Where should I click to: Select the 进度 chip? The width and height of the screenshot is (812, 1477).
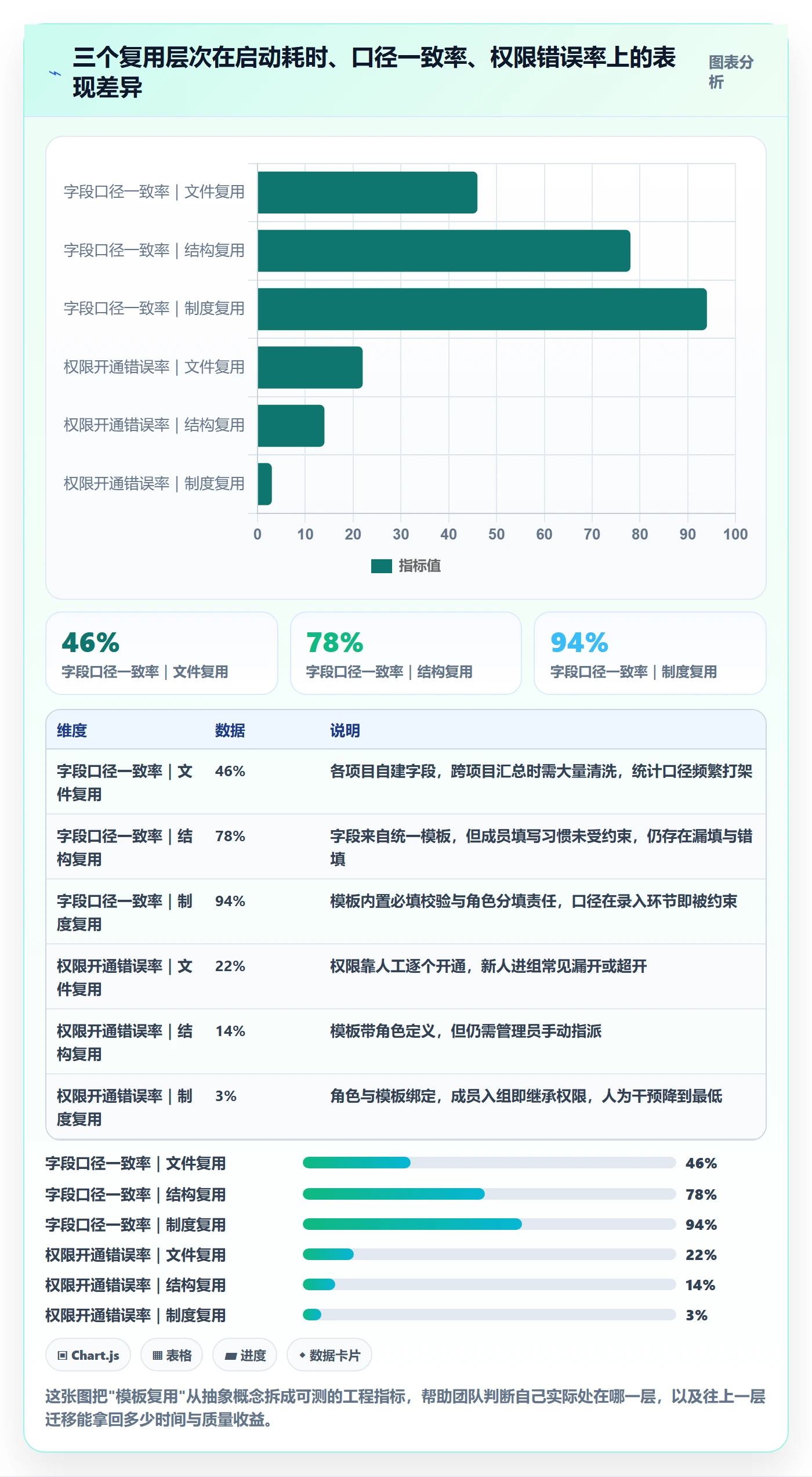click(245, 1355)
